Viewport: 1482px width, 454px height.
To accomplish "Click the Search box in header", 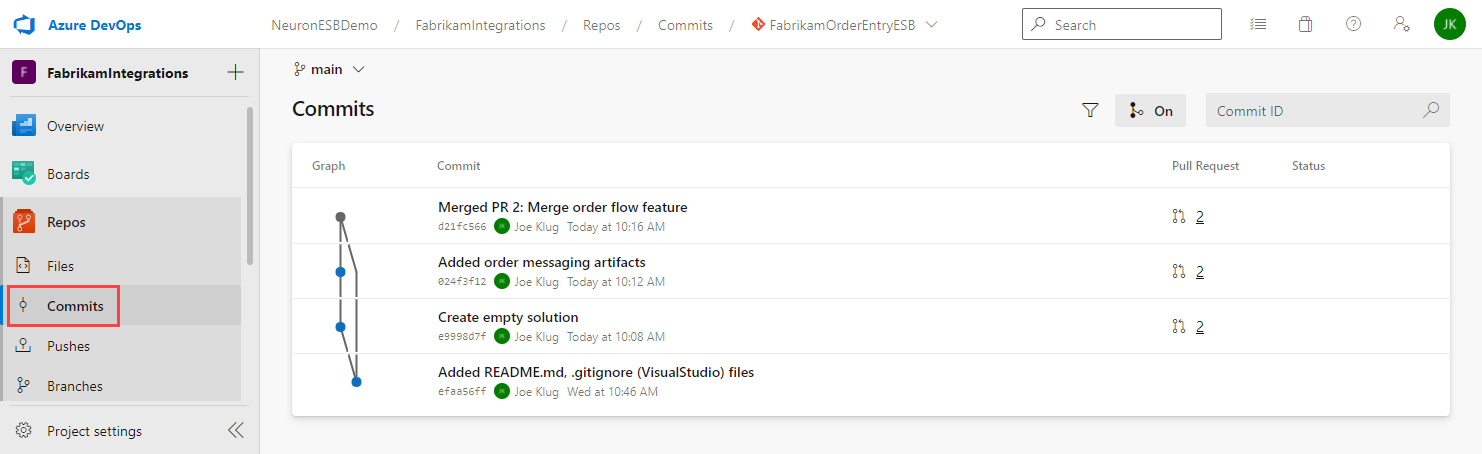I will [1121, 25].
